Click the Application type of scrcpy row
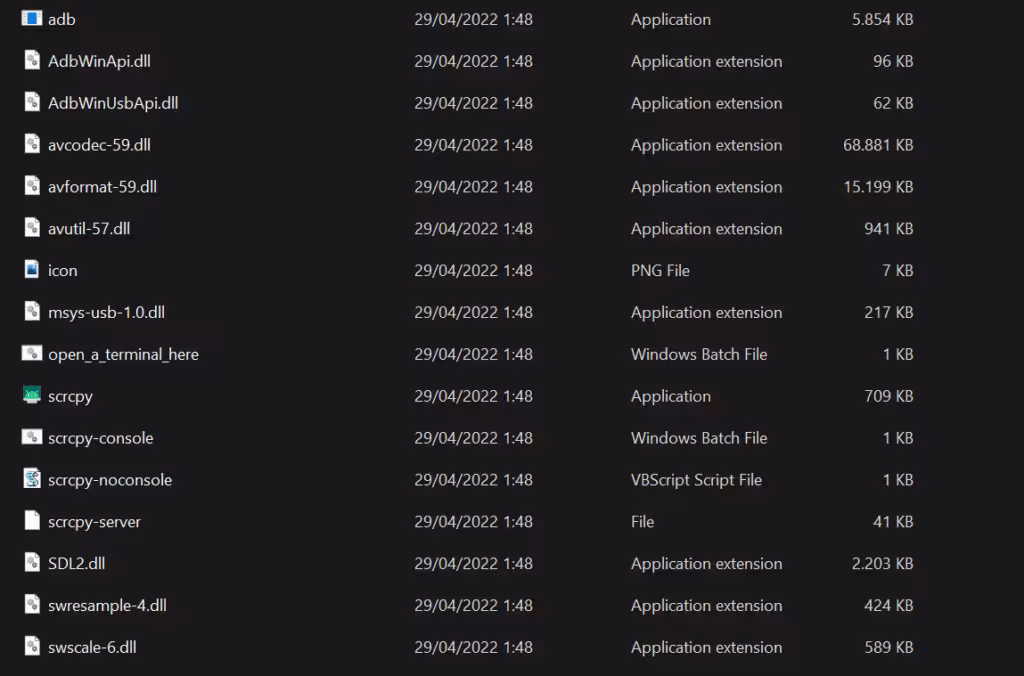1024x676 pixels. (671, 396)
